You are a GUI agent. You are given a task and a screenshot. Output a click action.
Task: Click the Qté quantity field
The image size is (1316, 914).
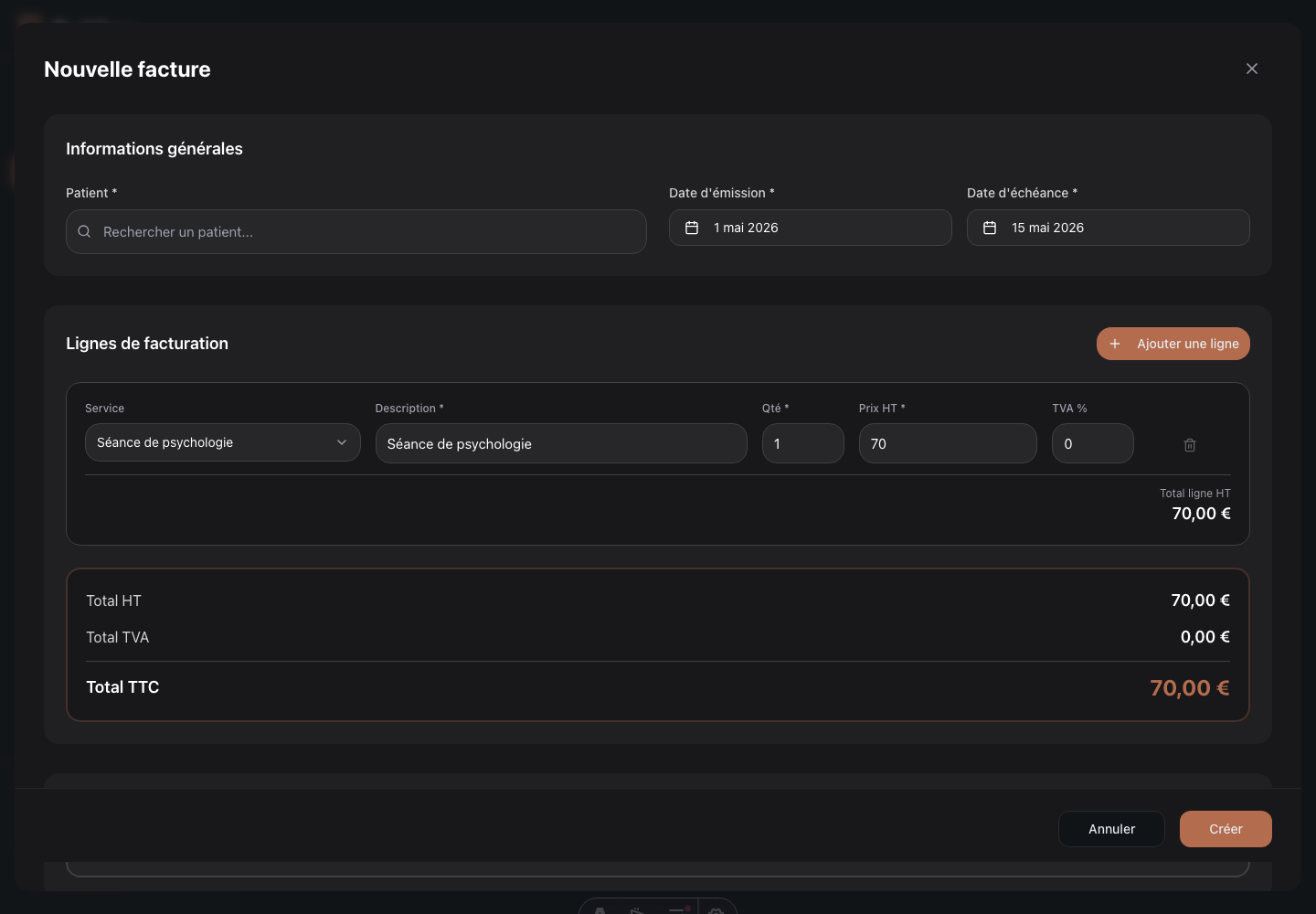pyautogui.click(x=803, y=443)
